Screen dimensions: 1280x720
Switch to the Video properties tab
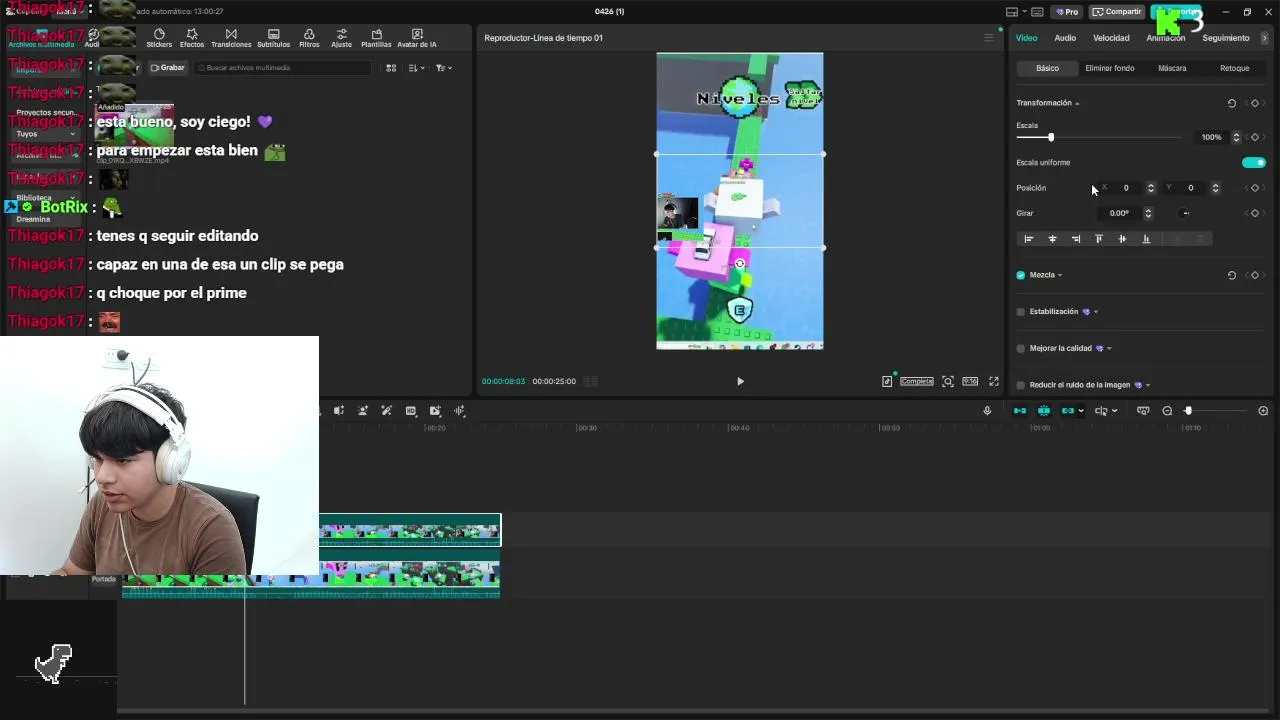point(1027,38)
